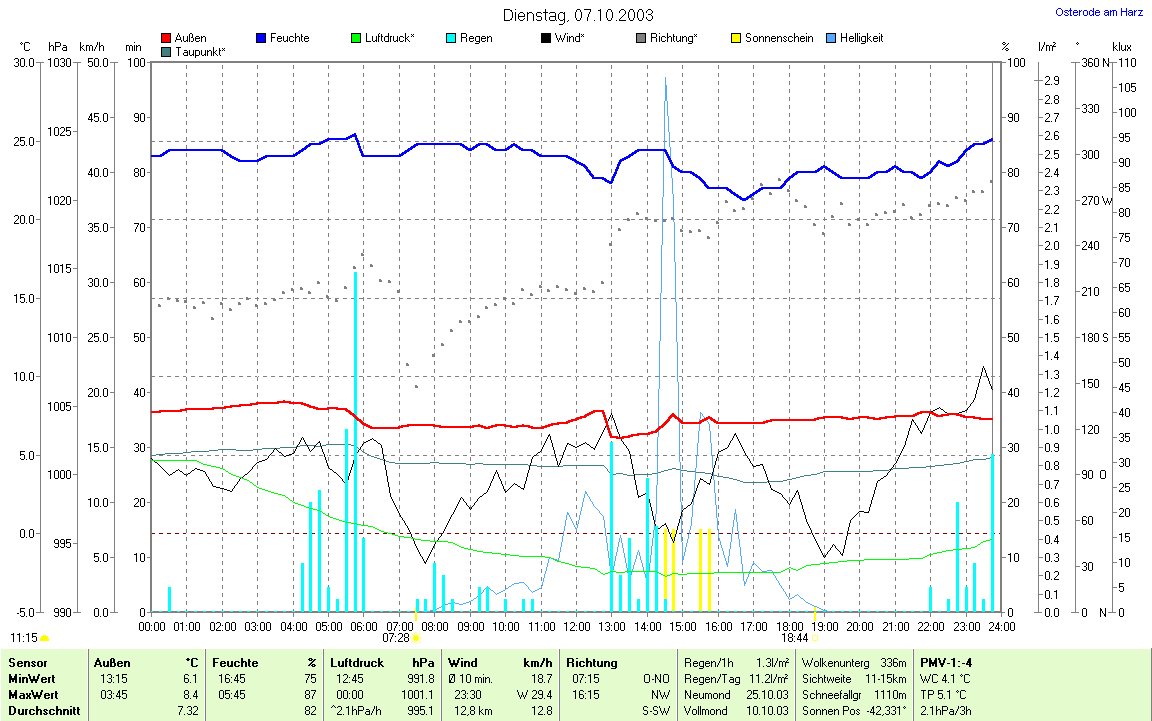Click the yellow Sonnenschein legend square
Screen dimensions: 1152x721
(735, 38)
